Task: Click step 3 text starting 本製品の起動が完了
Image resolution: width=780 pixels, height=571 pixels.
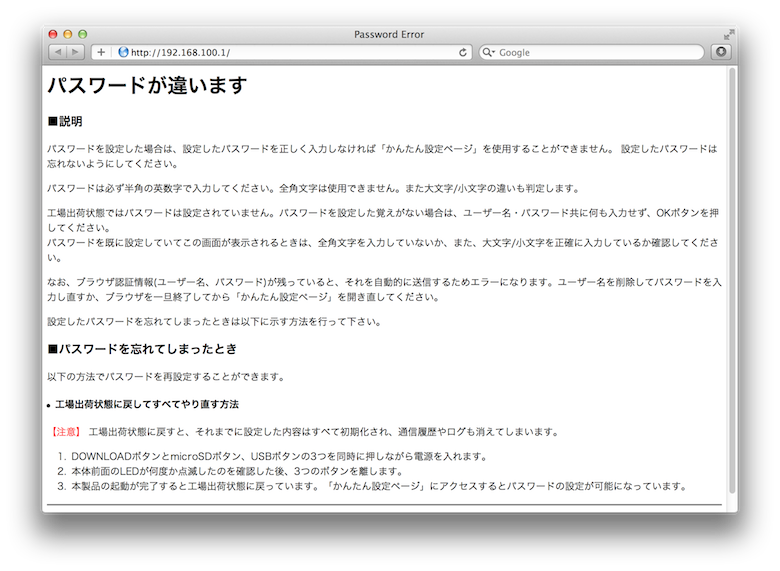Action: [380, 486]
